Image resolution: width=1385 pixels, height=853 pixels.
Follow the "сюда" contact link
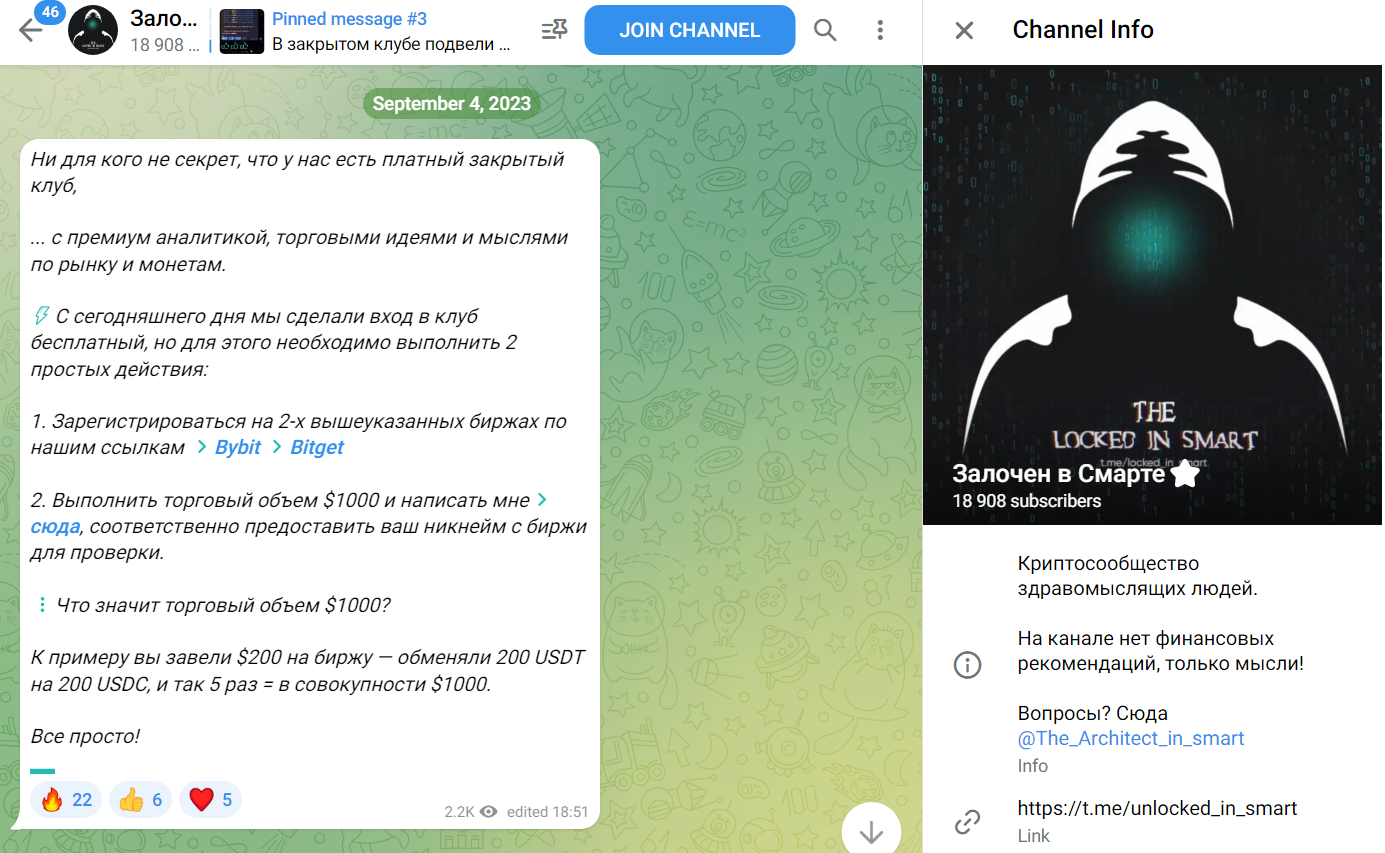pyautogui.click(x=55, y=526)
